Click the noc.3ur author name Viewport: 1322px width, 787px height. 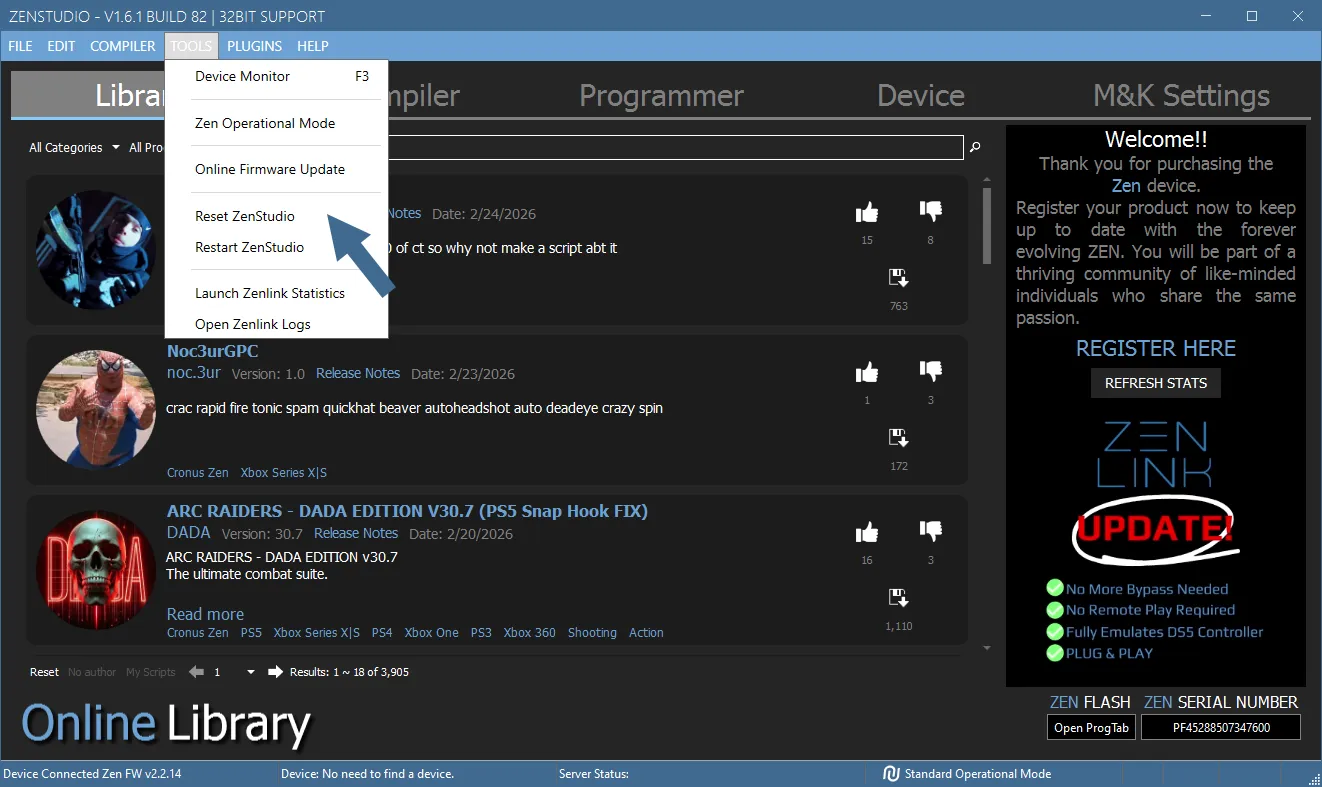(194, 373)
